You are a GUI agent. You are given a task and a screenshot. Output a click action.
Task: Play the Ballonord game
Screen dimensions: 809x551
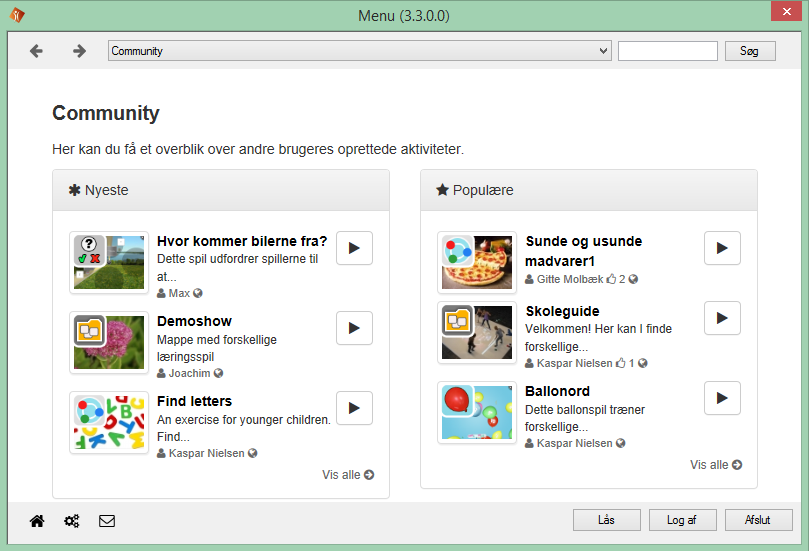(722, 398)
